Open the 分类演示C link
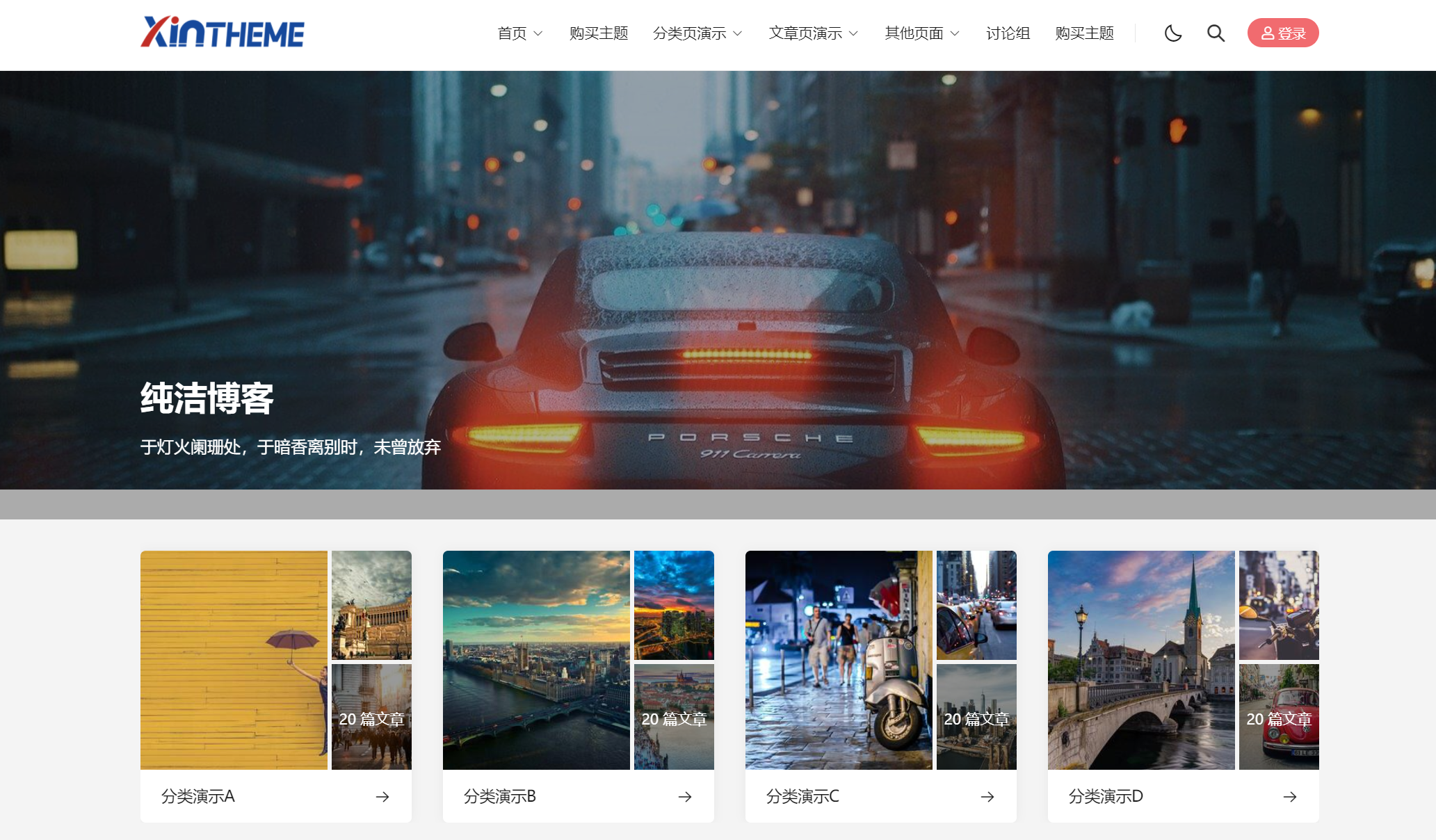Screen dimensions: 1436x840 (803, 796)
